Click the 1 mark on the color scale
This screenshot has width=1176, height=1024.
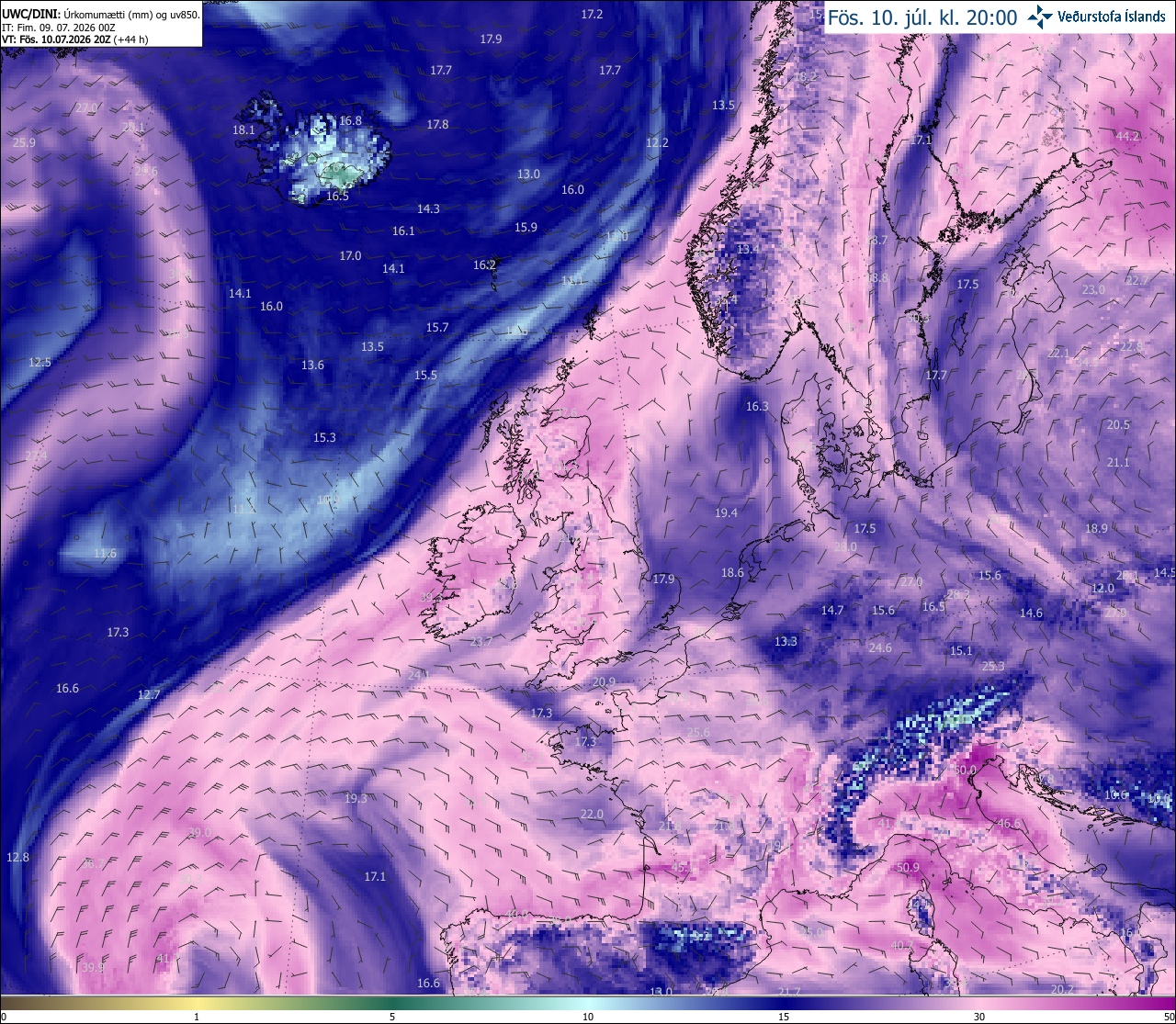[x=197, y=1017]
